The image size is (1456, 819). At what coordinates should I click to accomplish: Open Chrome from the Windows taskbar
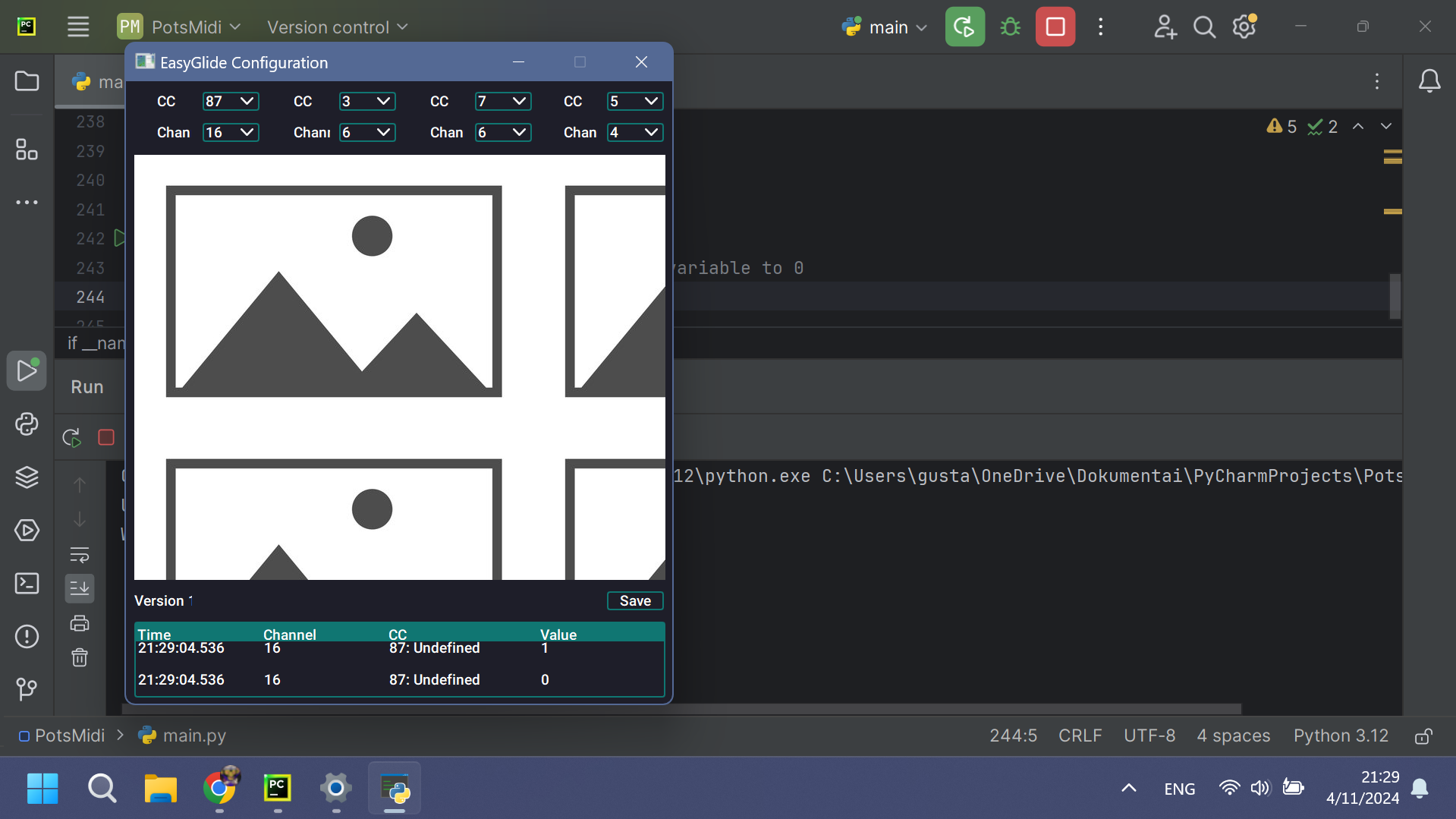click(x=219, y=789)
